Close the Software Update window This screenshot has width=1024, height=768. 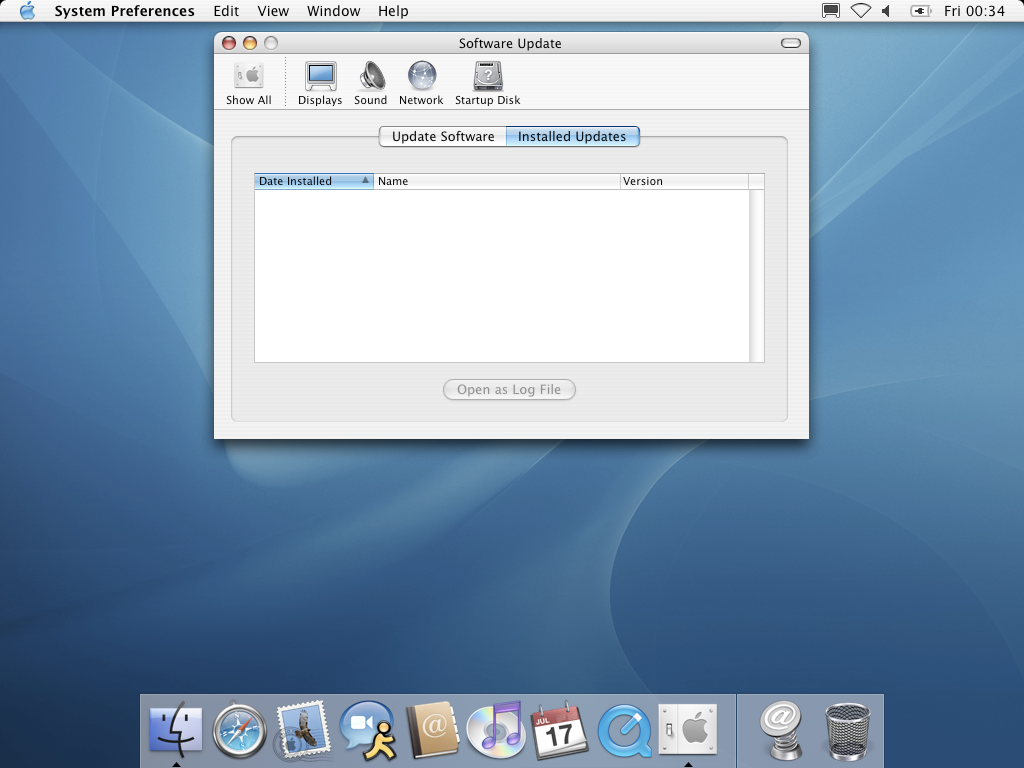[229, 43]
